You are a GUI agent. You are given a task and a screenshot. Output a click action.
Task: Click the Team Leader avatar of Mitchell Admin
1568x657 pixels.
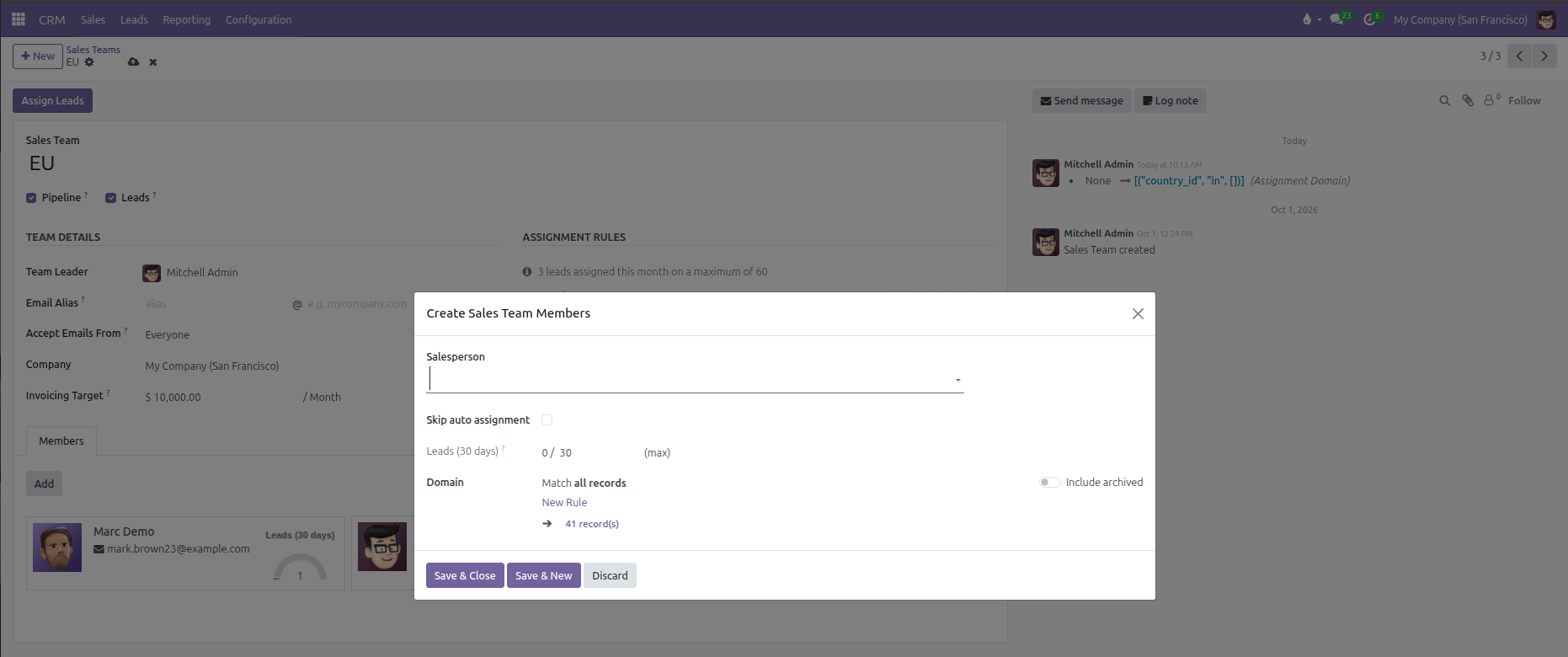(x=152, y=273)
